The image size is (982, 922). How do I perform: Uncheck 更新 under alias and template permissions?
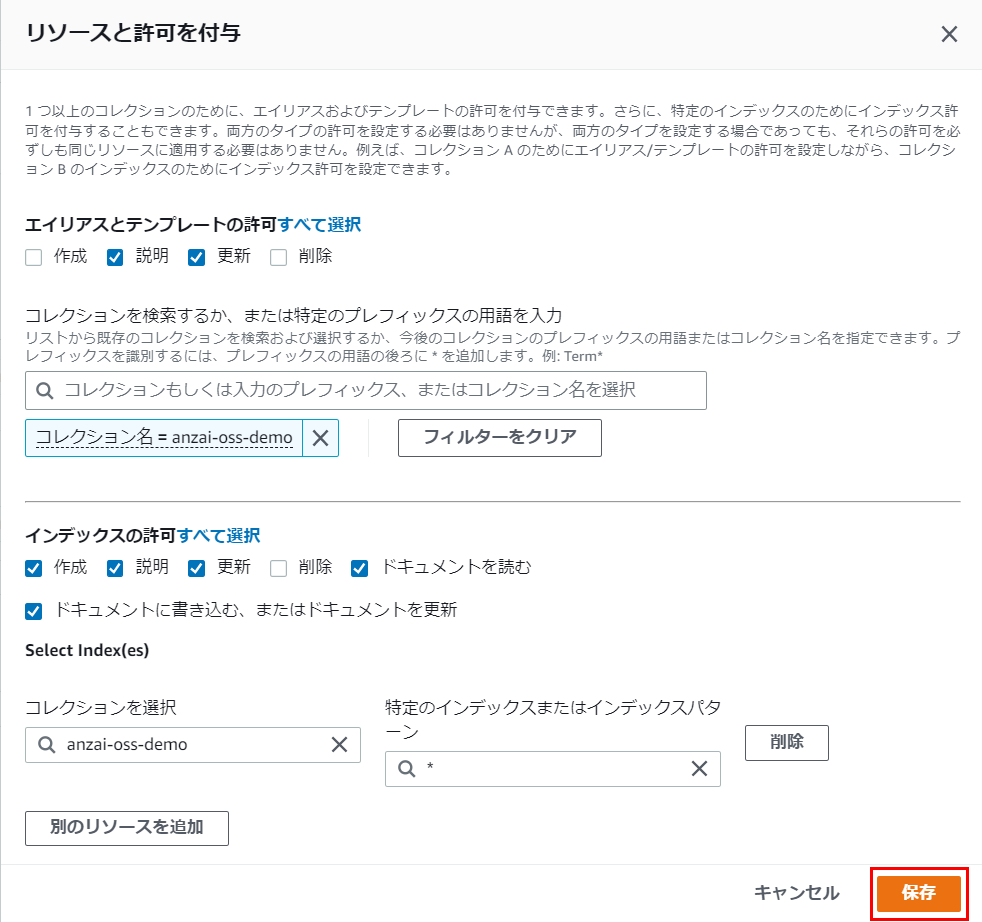click(197, 257)
